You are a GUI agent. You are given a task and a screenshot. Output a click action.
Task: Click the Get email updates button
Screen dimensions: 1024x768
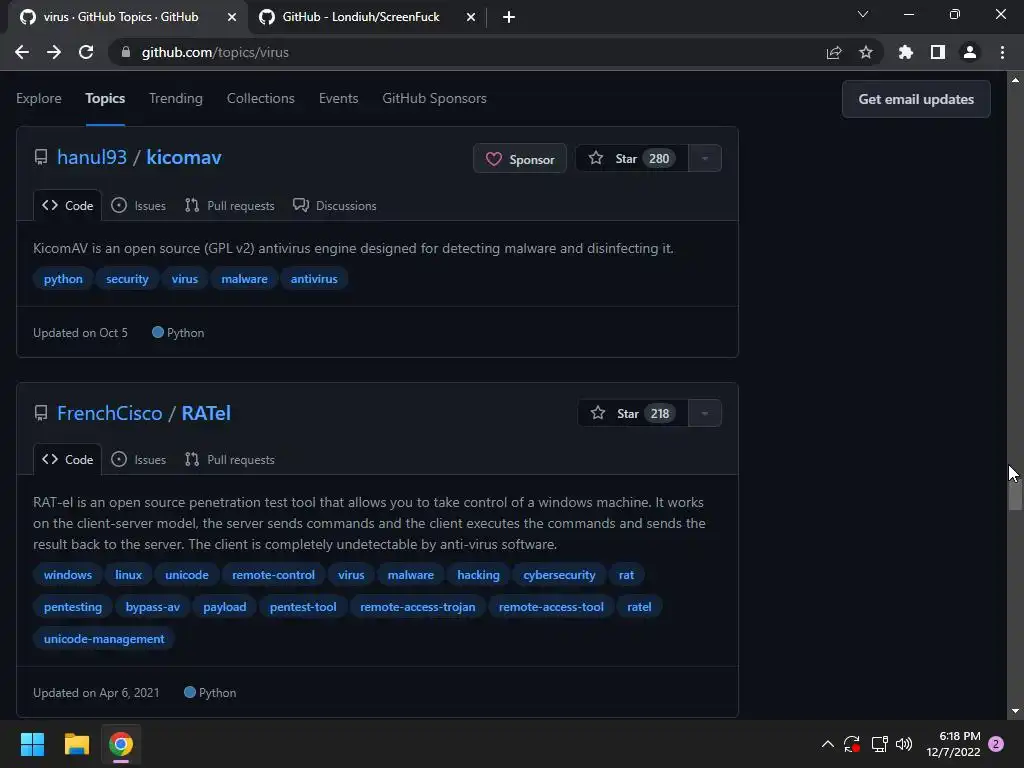coord(916,99)
